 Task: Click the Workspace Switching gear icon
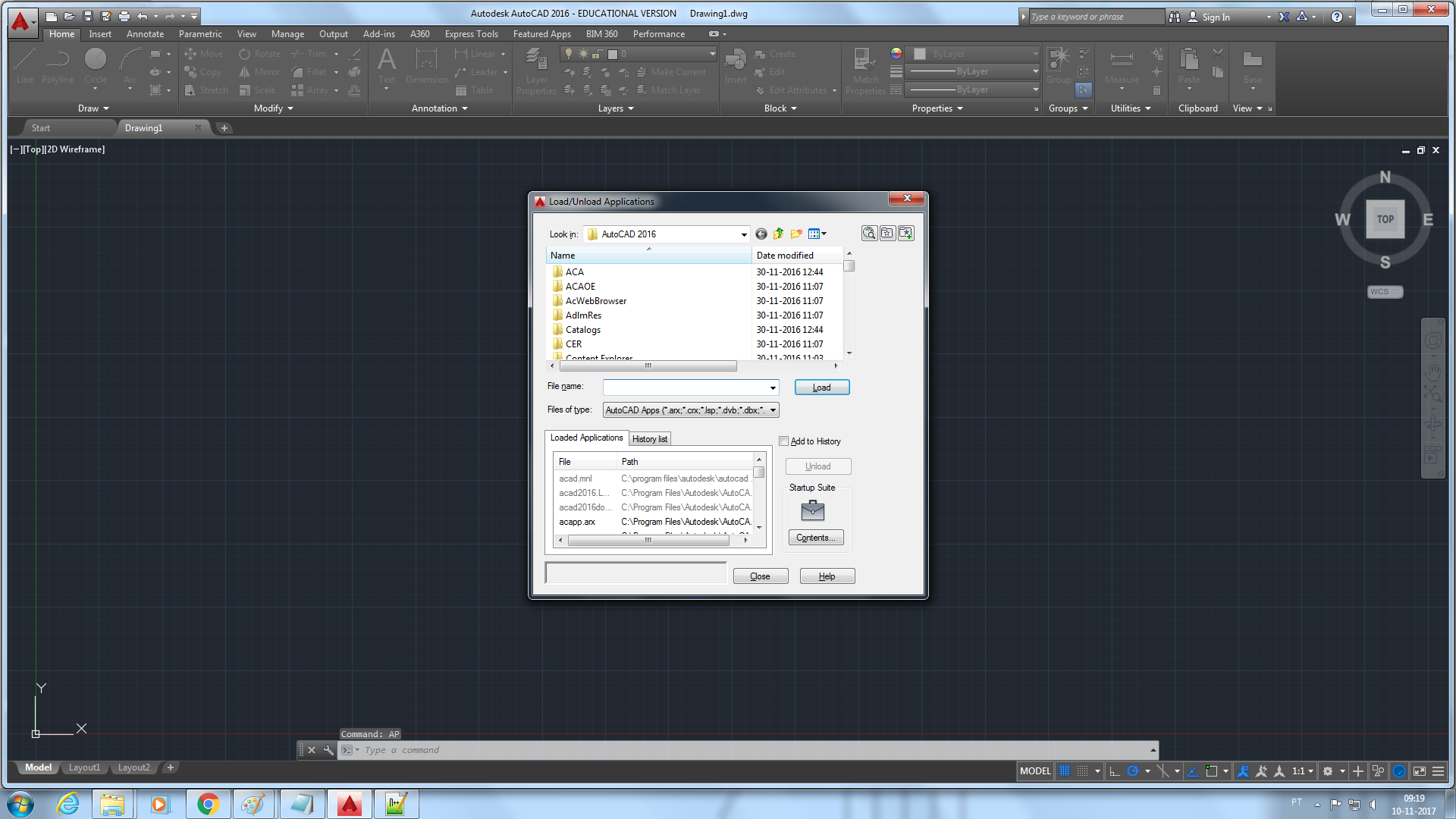click(1328, 771)
